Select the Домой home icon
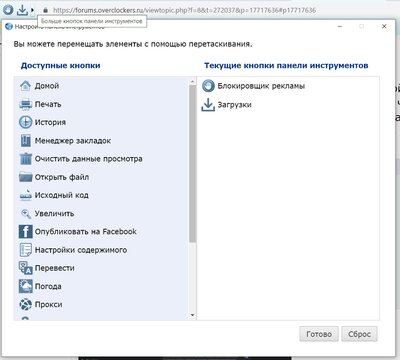 click(25, 86)
